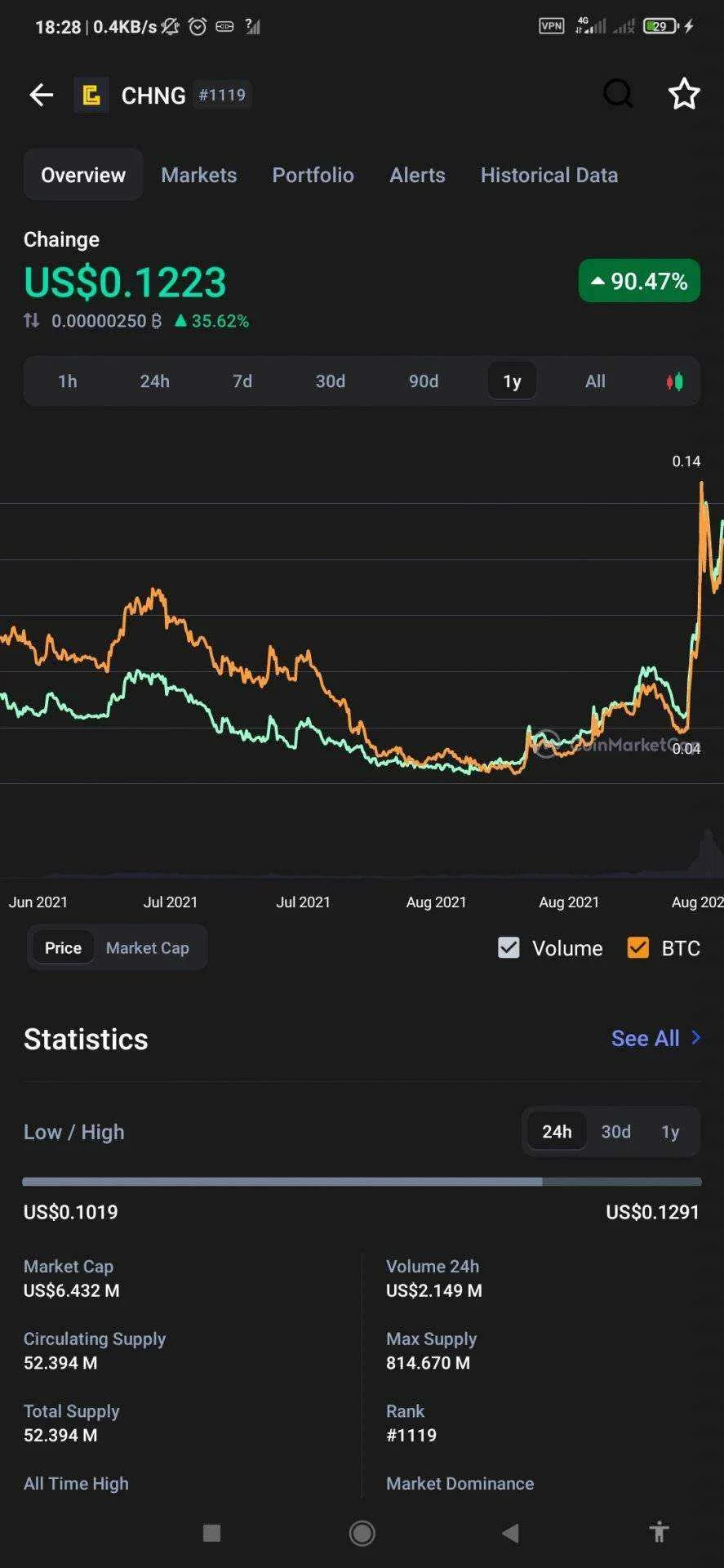Set chart timeframe to 24h
Image resolution: width=724 pixels, height=1568 pixels.
pos(155,381)
